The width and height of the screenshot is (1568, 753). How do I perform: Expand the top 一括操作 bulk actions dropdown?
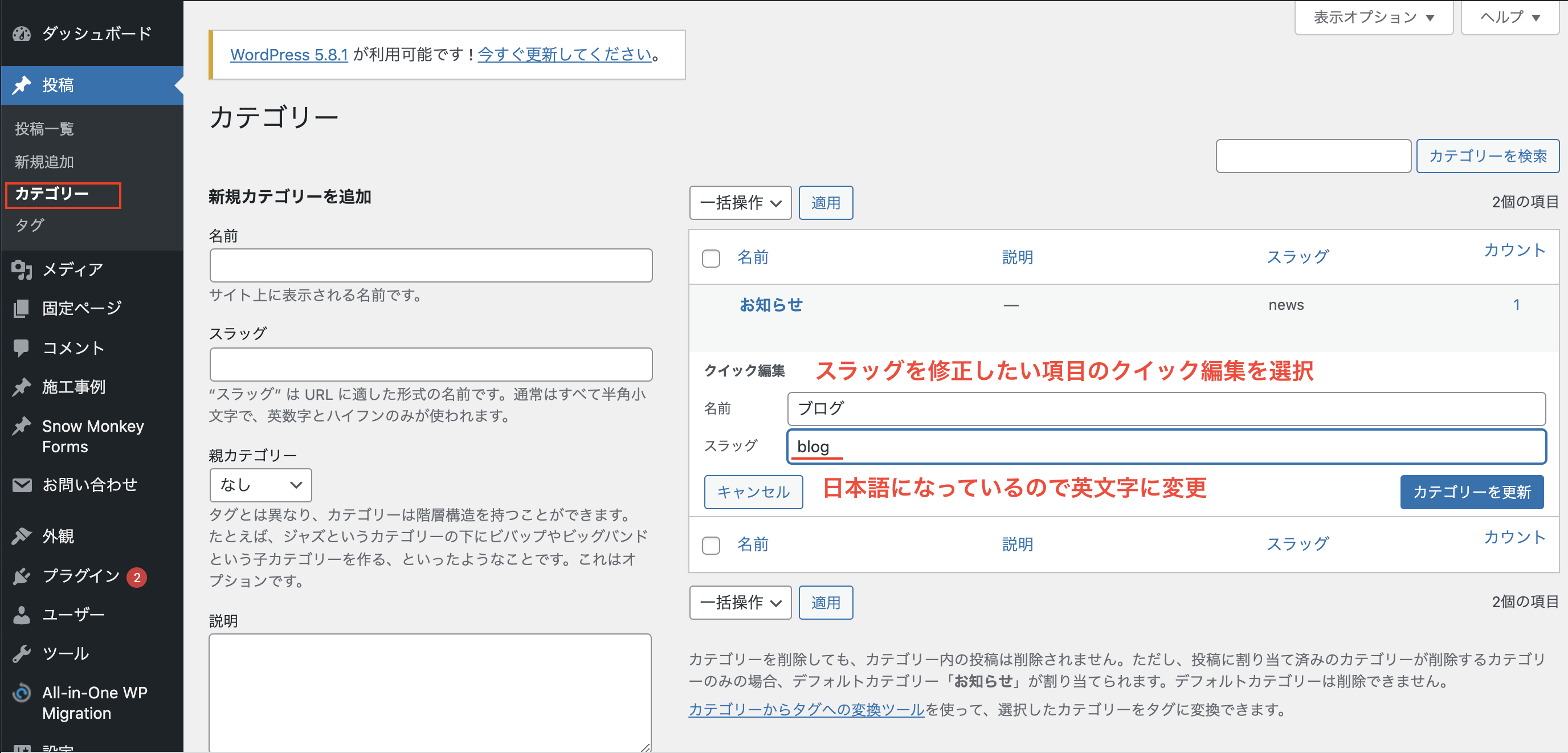pyautogui.click(x=740, y=203)
